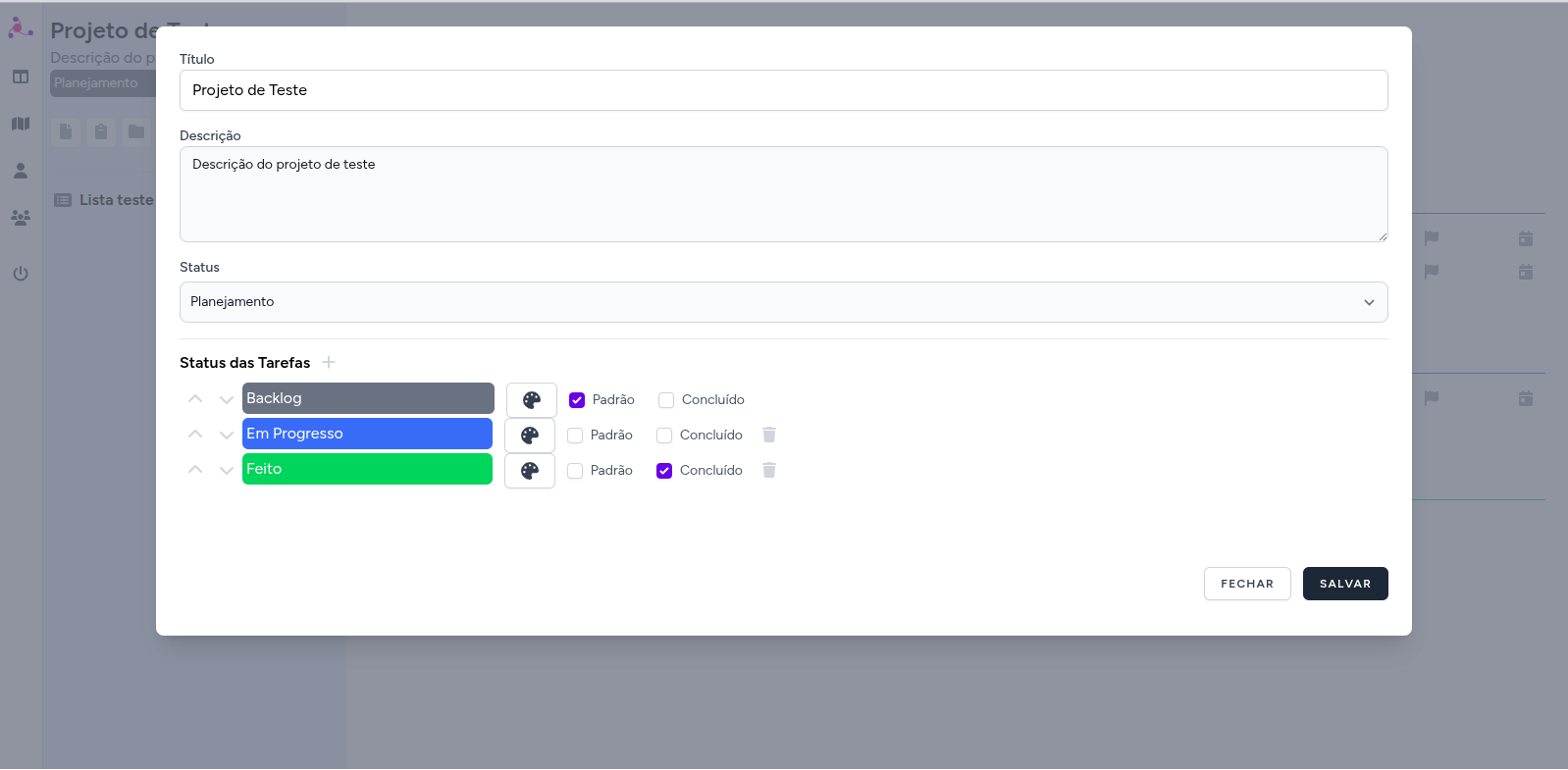This screenshot has height=770, width=1568.
Task: Uncheck Concluído for Feito status
Action: click(664, 471)
